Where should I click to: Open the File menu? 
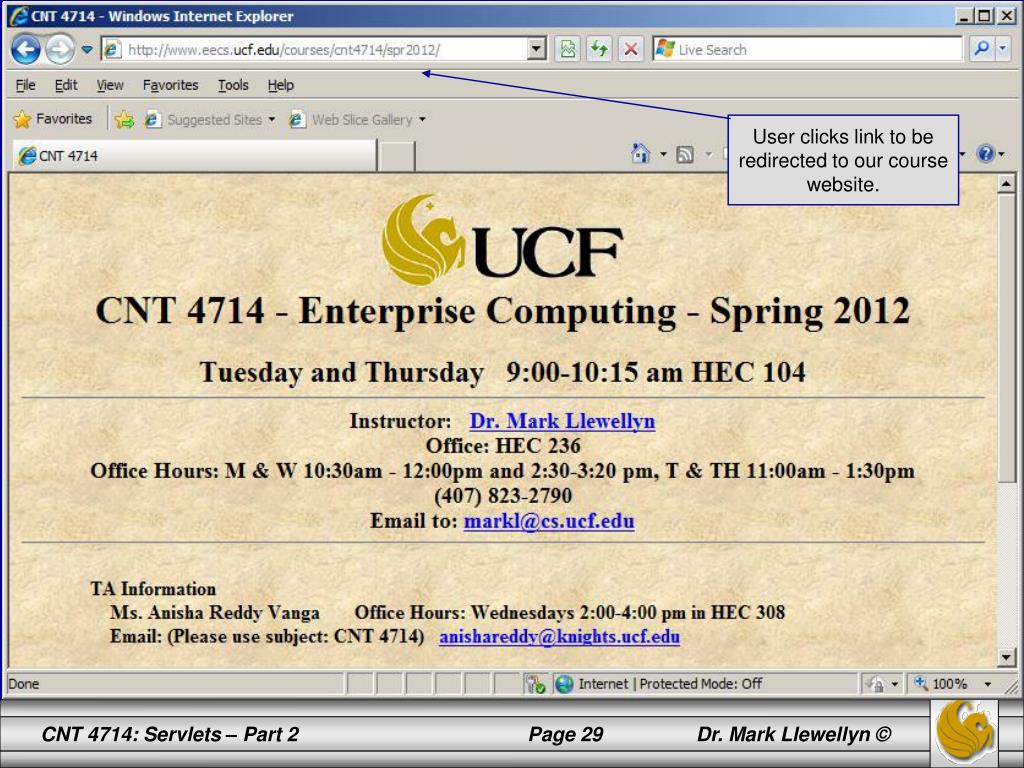tap(25, 85)
